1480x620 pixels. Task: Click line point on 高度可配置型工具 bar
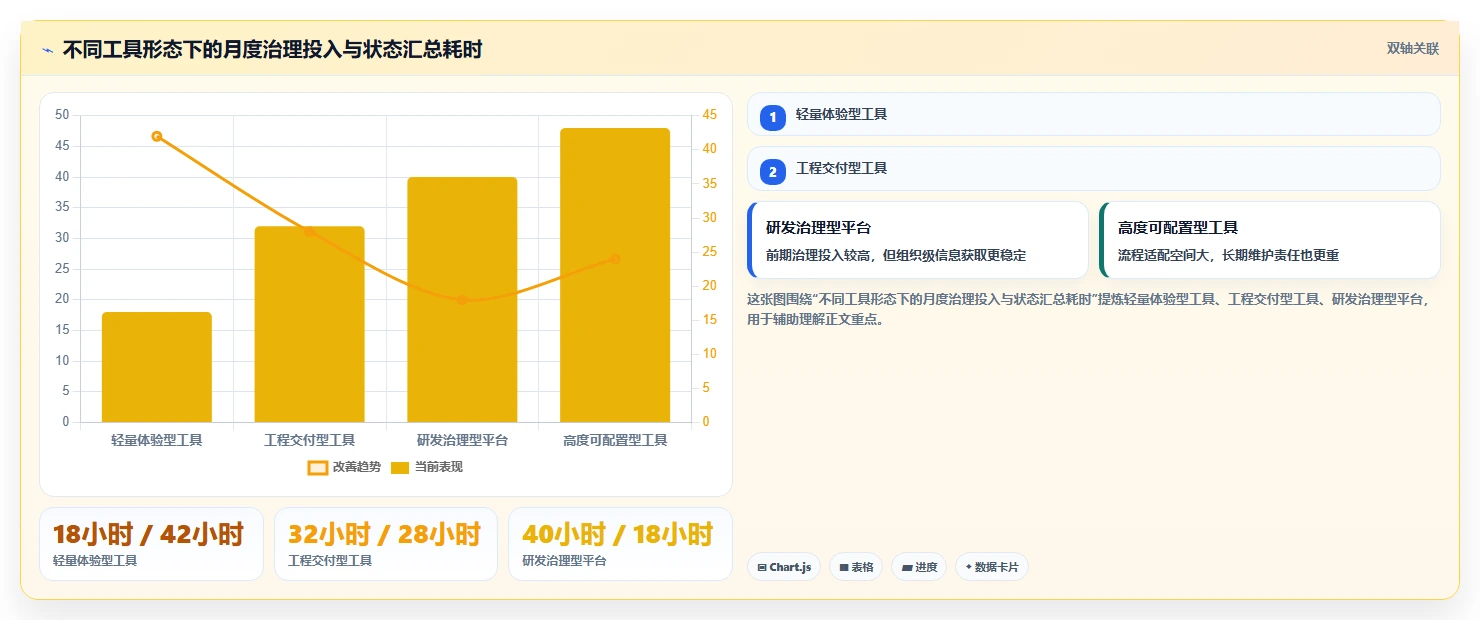pyautogui.click(x=615, y=259)
